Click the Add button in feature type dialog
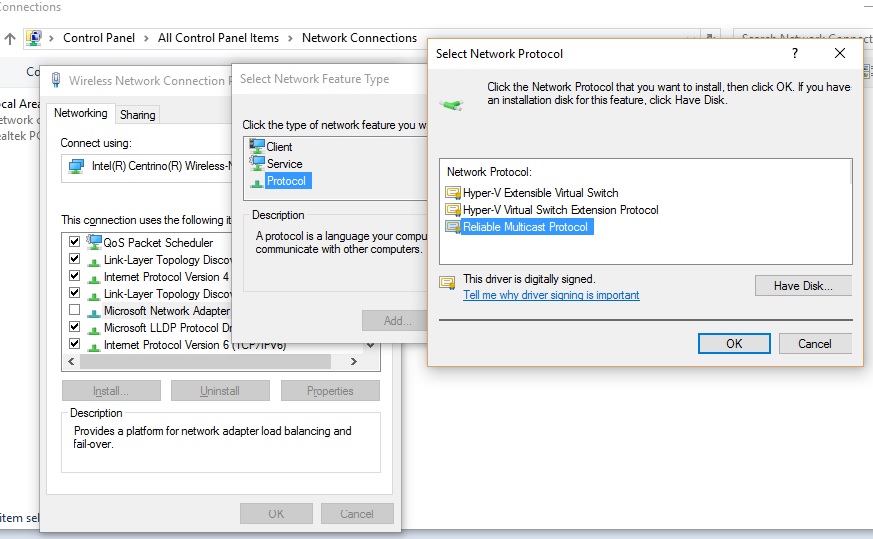This screenshot has height=539, width=873. pos(394,321)
